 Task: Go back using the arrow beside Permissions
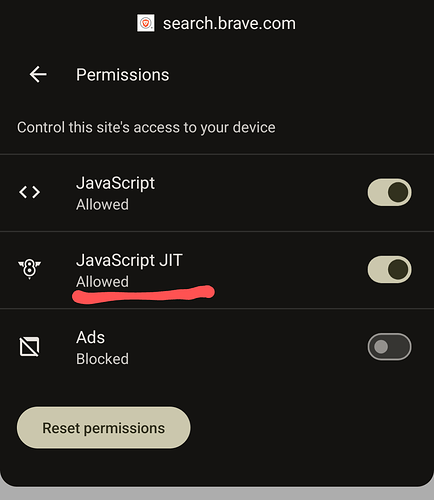tap(38, 74)
